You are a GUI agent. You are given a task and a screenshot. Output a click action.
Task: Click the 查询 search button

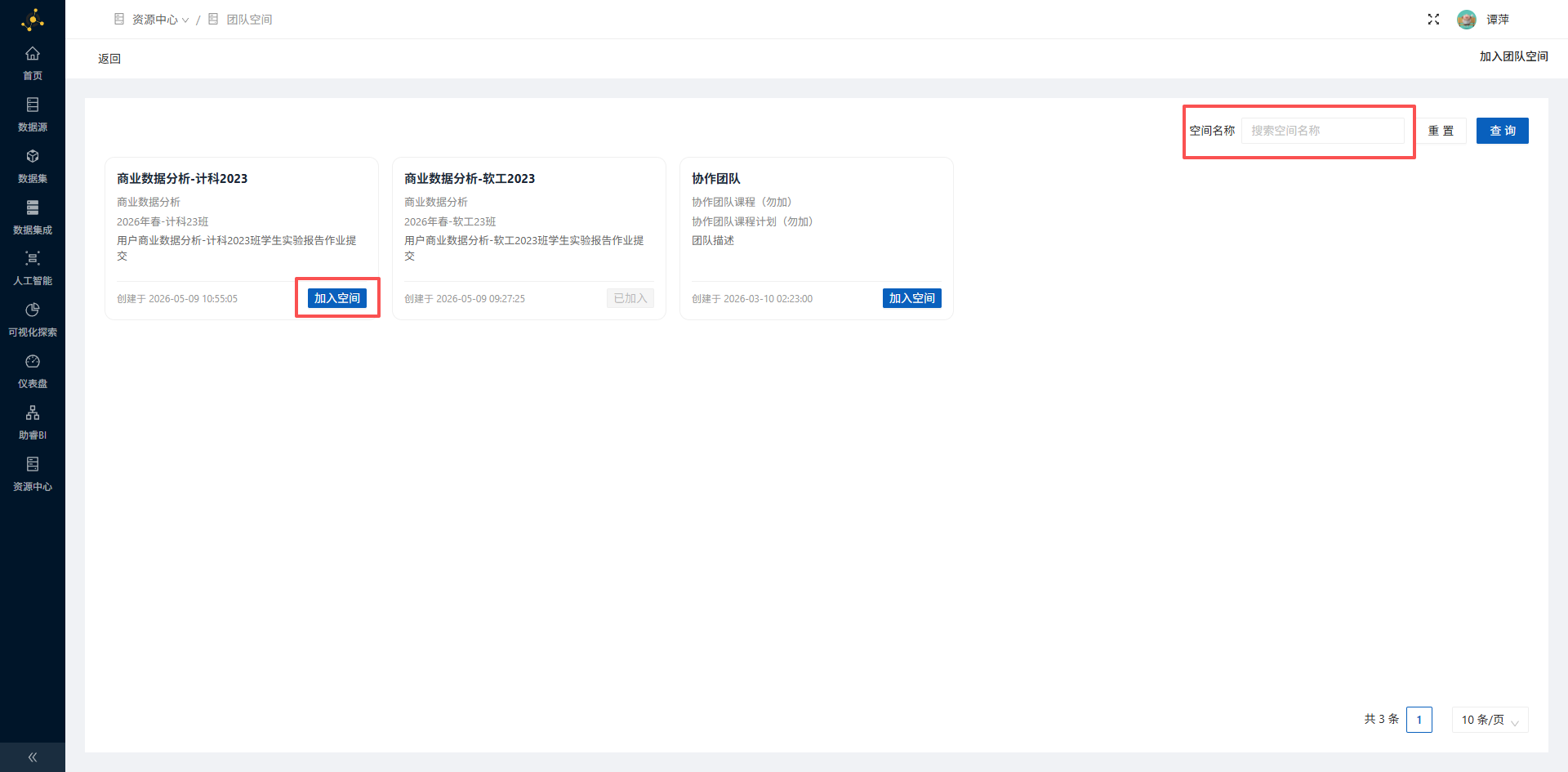click(1503, 131)
